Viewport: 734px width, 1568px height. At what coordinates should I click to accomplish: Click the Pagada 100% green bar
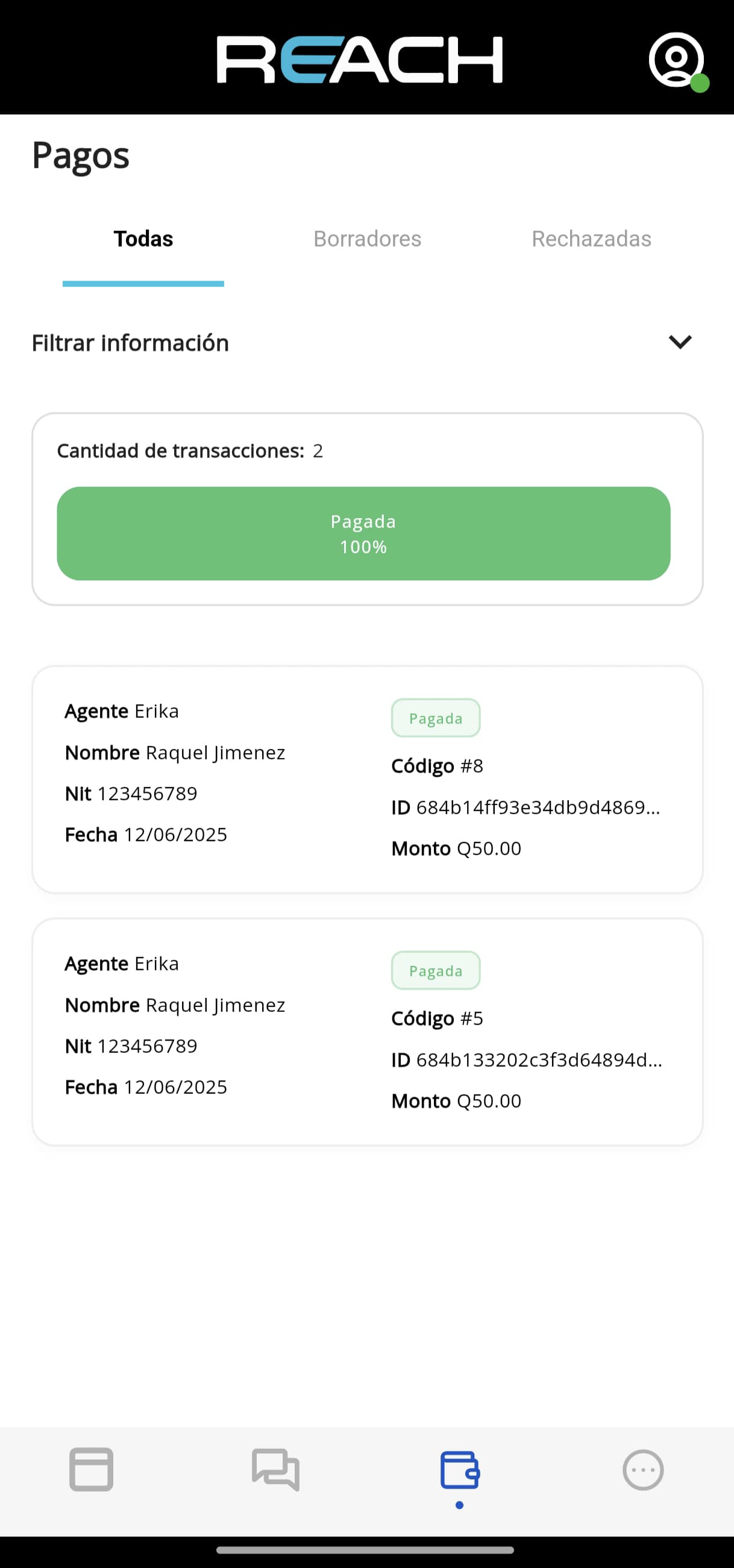click(x=363, y=533)
